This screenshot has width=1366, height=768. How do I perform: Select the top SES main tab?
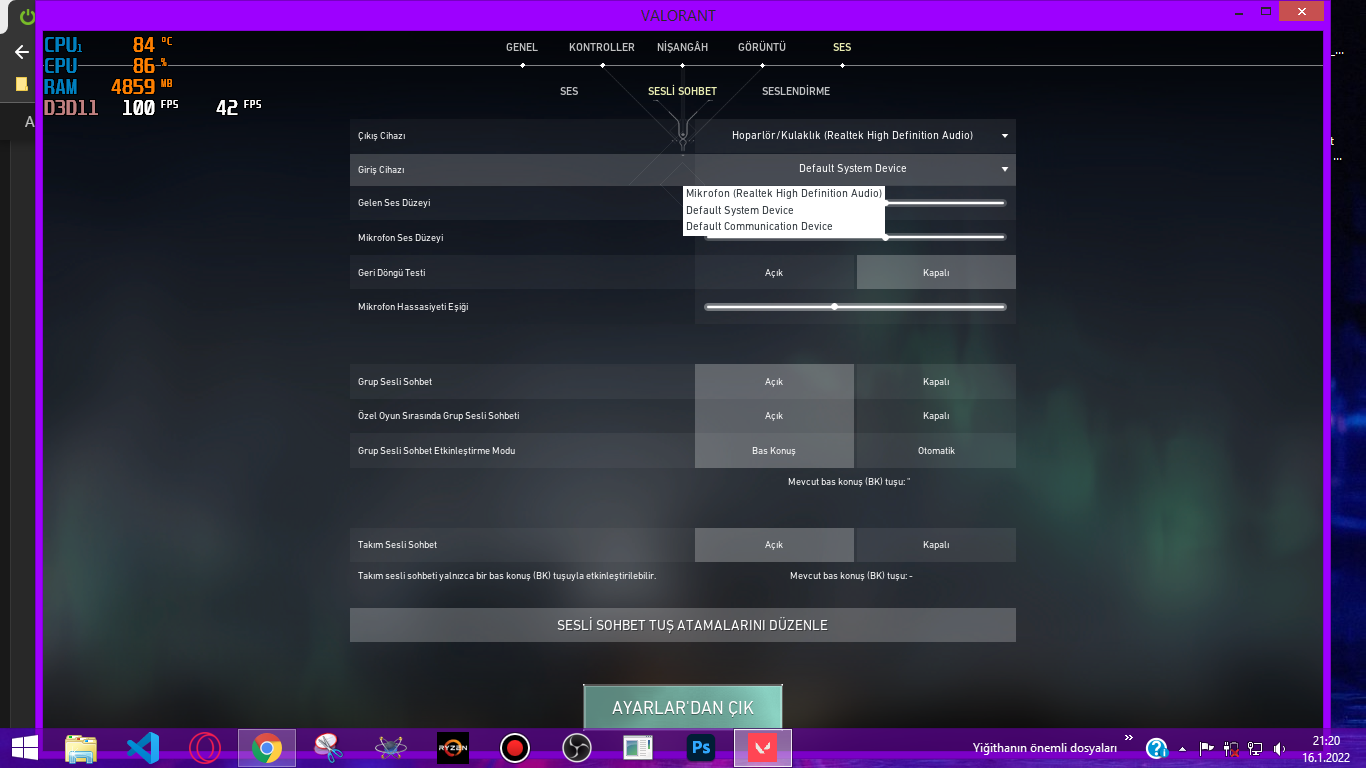(842, 47)
